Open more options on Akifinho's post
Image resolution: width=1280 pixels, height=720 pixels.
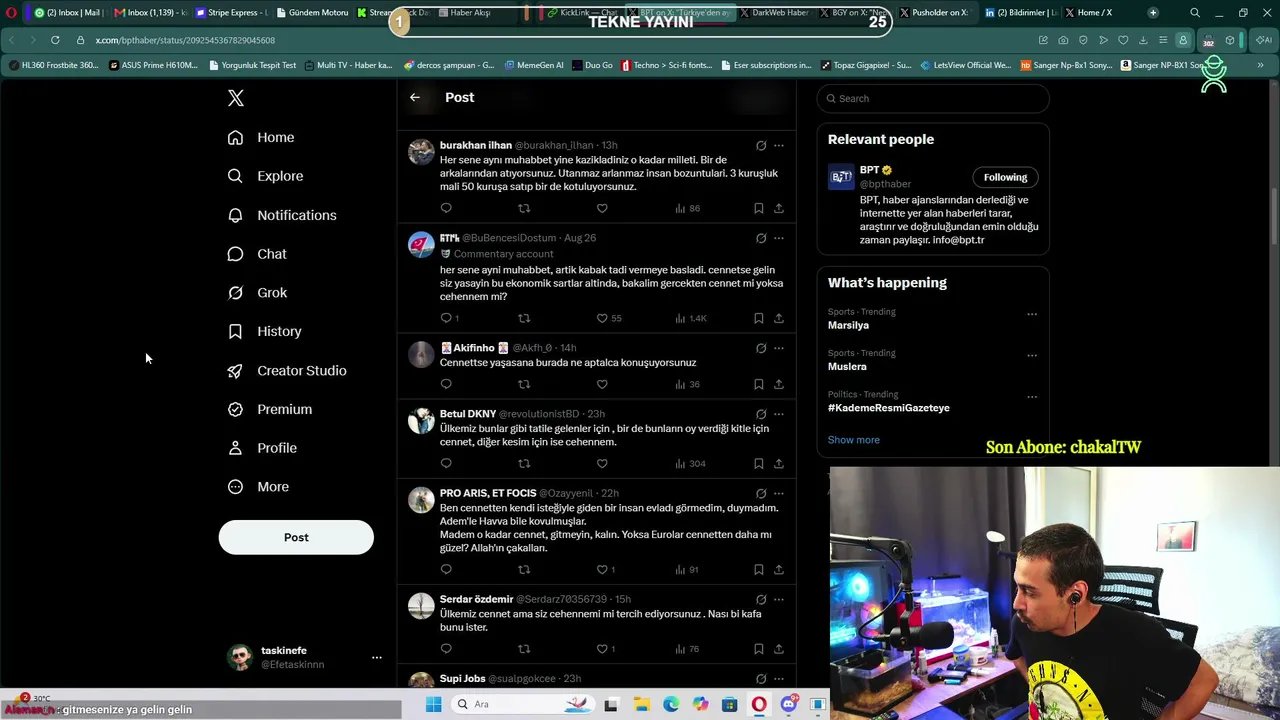coord(779,348)
